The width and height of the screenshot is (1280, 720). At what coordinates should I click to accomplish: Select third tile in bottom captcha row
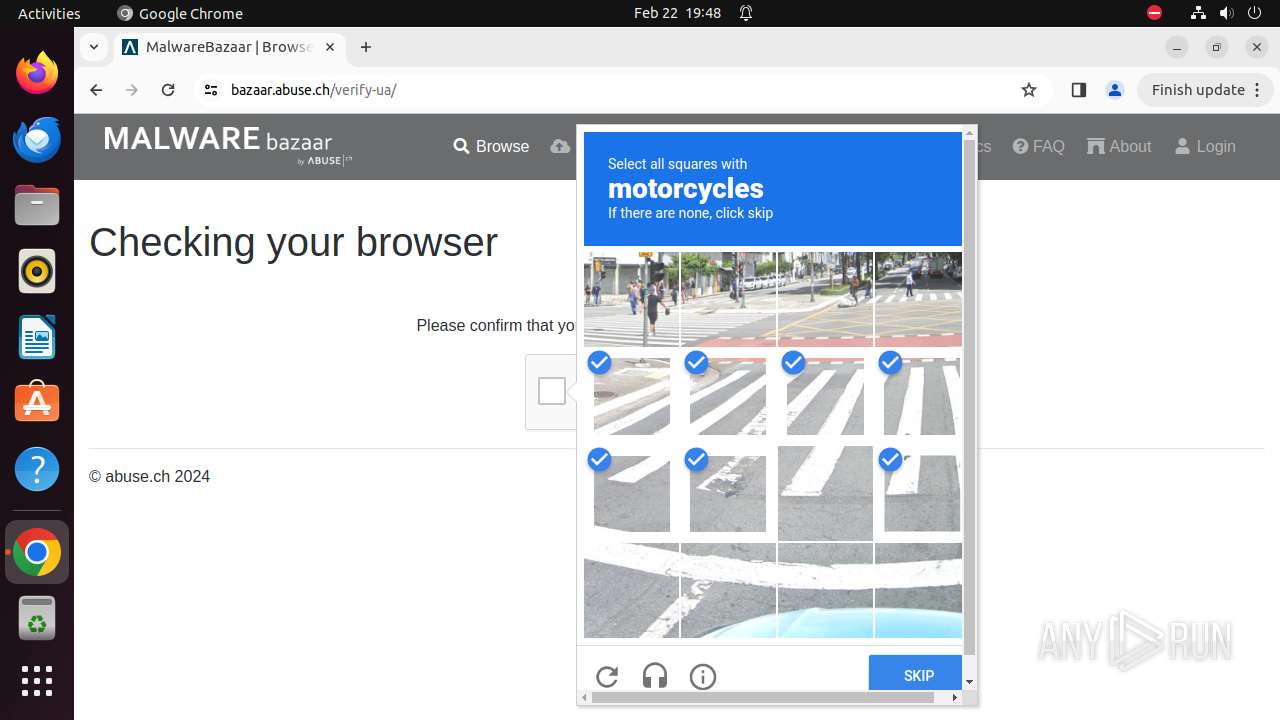click(825, 590)
